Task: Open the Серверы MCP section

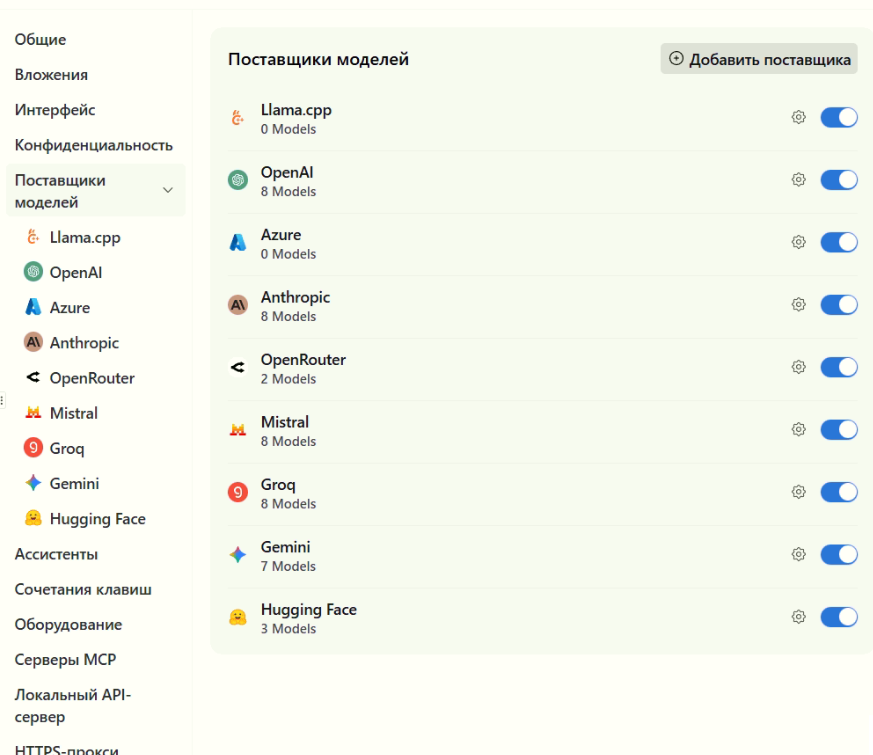Action: pos(65,659)
